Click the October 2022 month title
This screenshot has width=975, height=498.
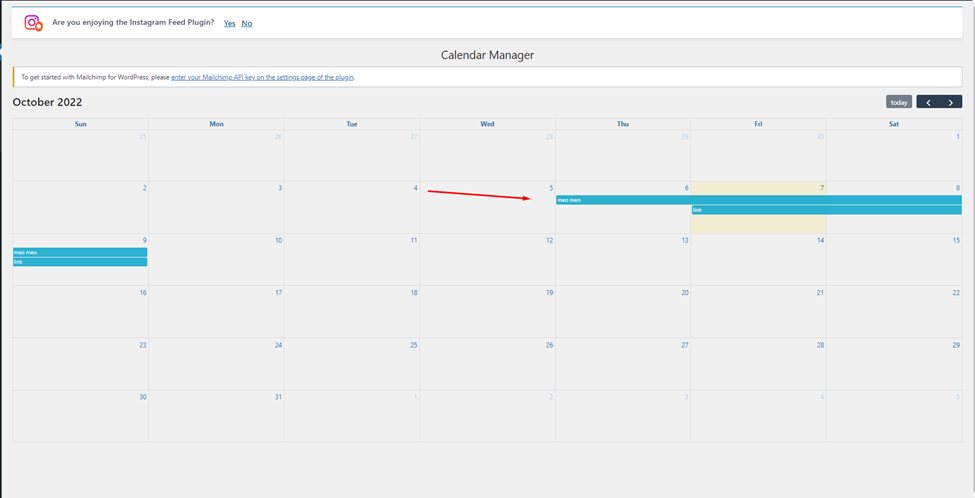[x=47, y=102]
